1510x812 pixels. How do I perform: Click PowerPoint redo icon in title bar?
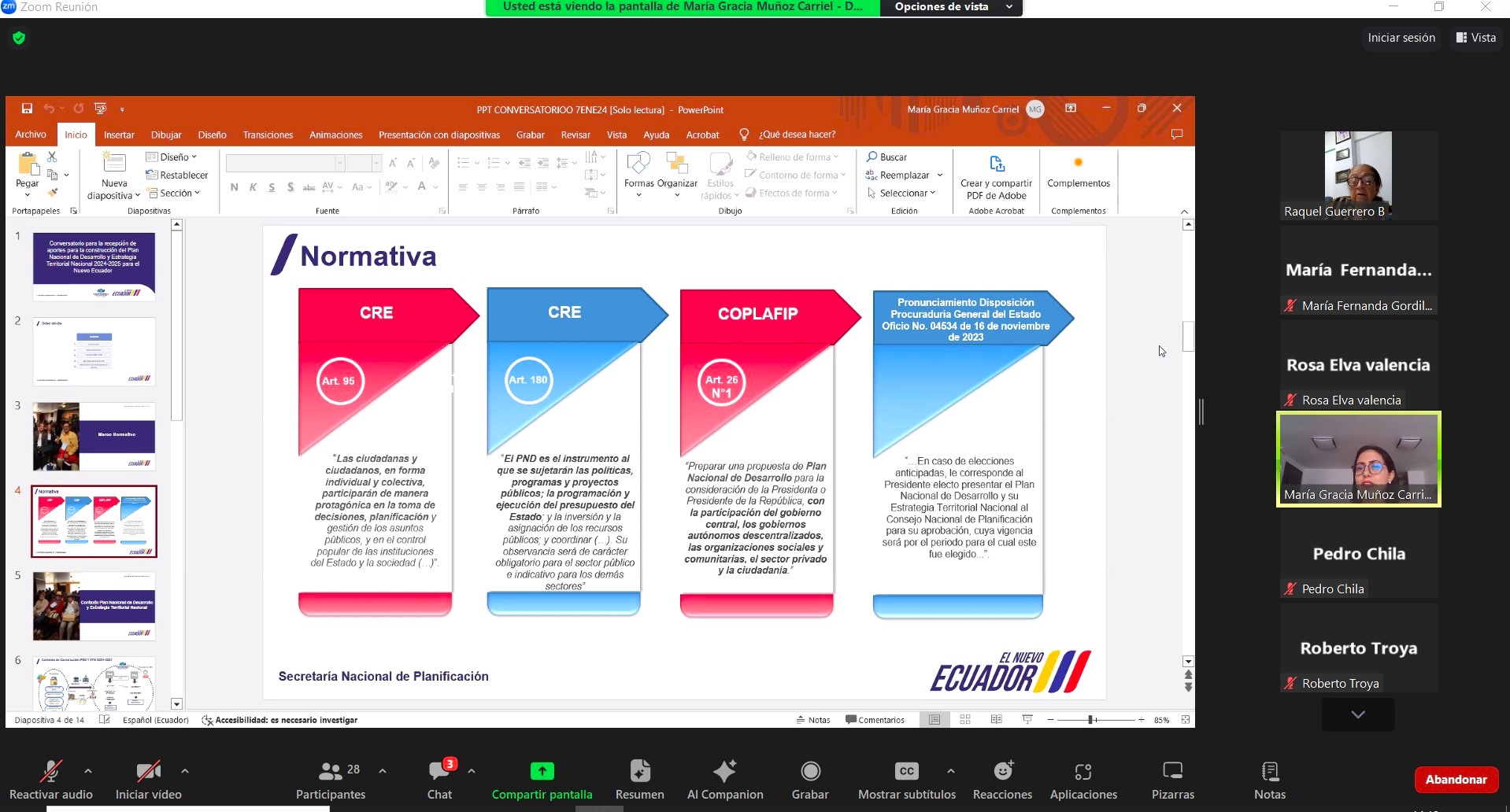coord(79,109)
